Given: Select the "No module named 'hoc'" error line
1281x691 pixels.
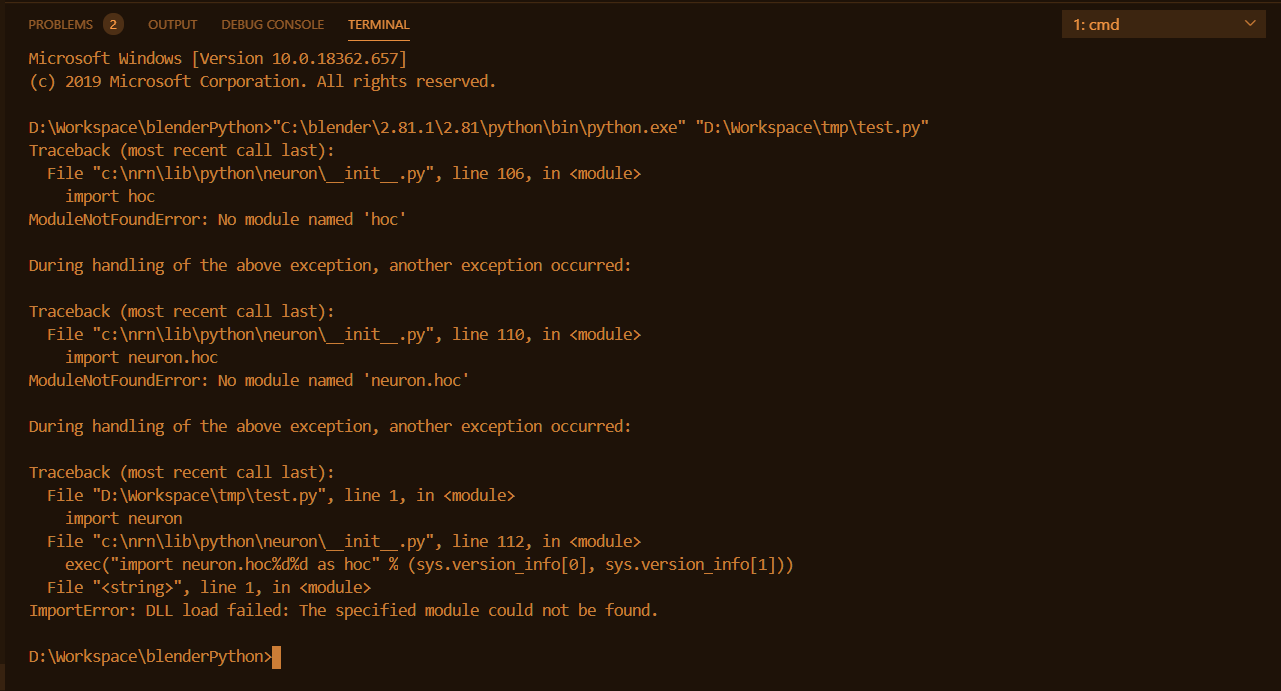Looking at the screenshot, I should click(x=216, y=218).
